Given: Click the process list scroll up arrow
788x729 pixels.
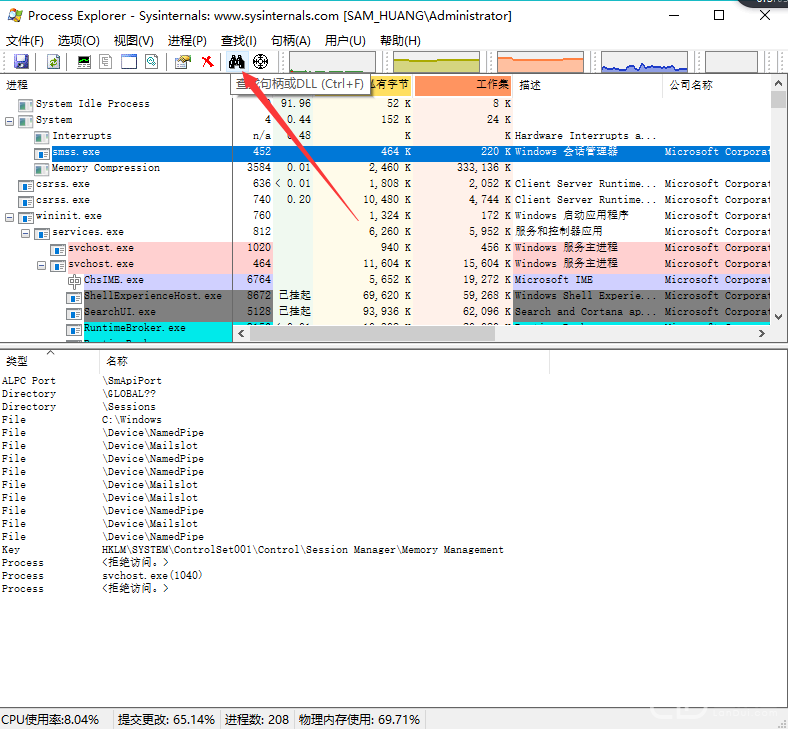Looking at the screenshot, I should 778,83.
